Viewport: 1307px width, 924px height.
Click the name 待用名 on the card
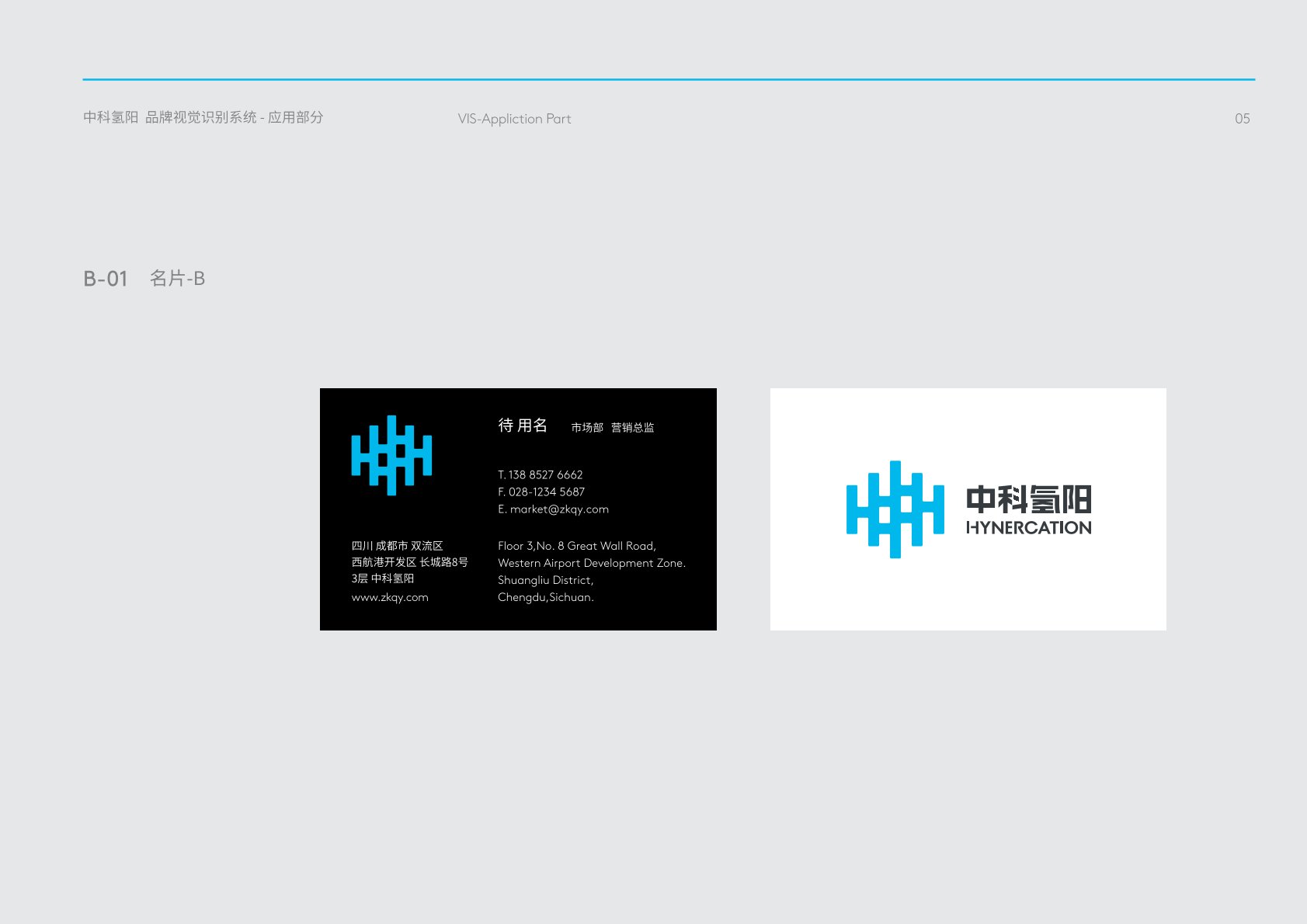tap(523, 426)
